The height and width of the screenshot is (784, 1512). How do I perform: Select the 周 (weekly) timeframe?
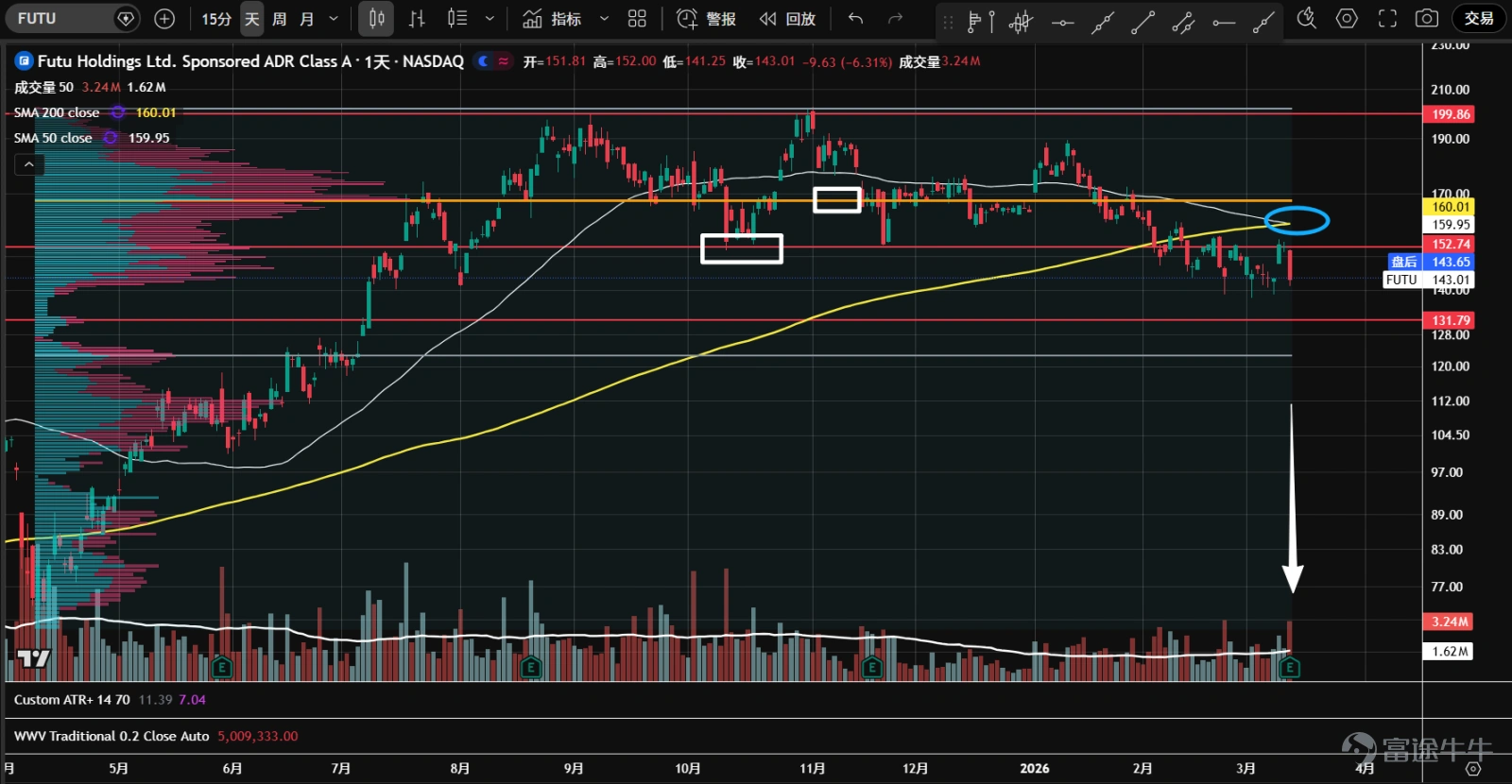coord(280,19)
